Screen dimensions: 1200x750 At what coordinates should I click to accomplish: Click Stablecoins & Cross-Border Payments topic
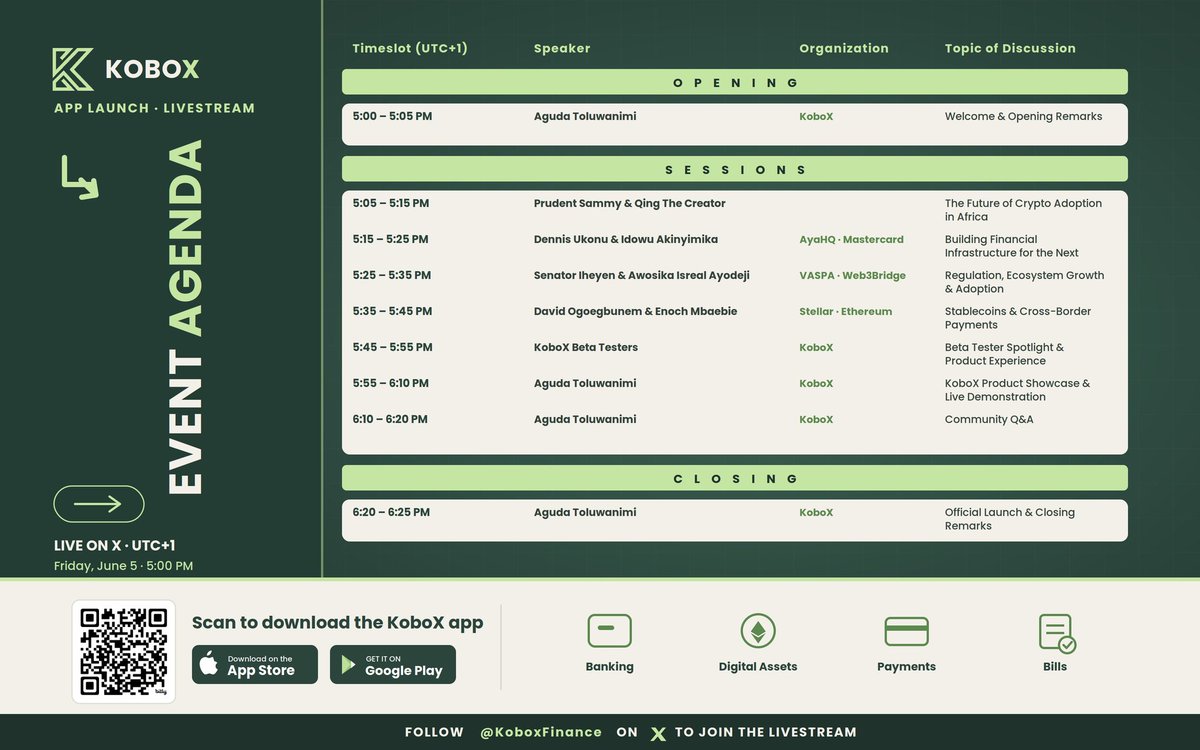pyautogui.click(x=1018, y=318)
